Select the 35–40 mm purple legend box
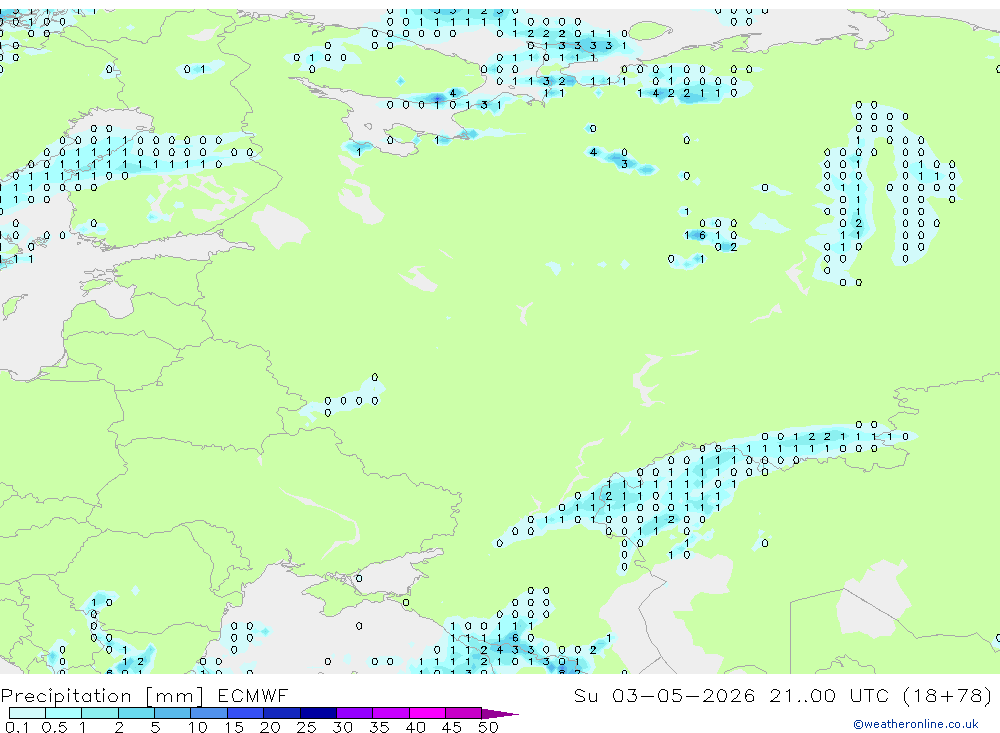 point(391,713)
